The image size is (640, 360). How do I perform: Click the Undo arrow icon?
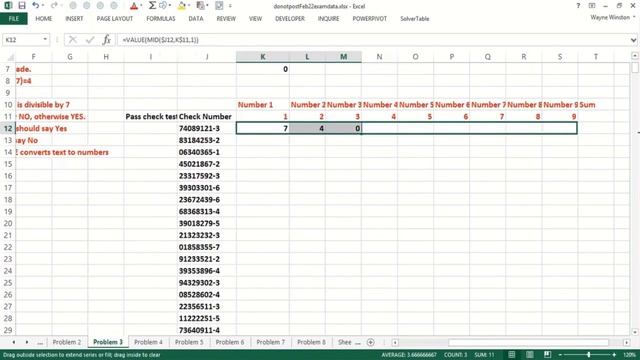36,6
